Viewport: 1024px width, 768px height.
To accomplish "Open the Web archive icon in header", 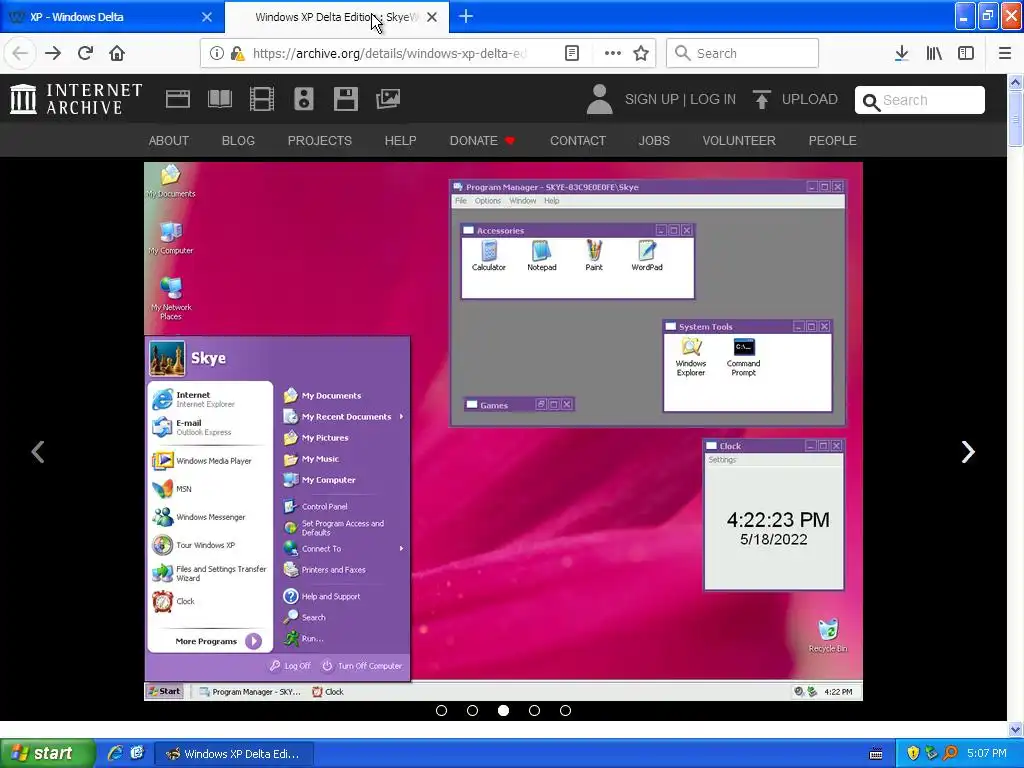I will pyautogui.click(x=178, y=99).
